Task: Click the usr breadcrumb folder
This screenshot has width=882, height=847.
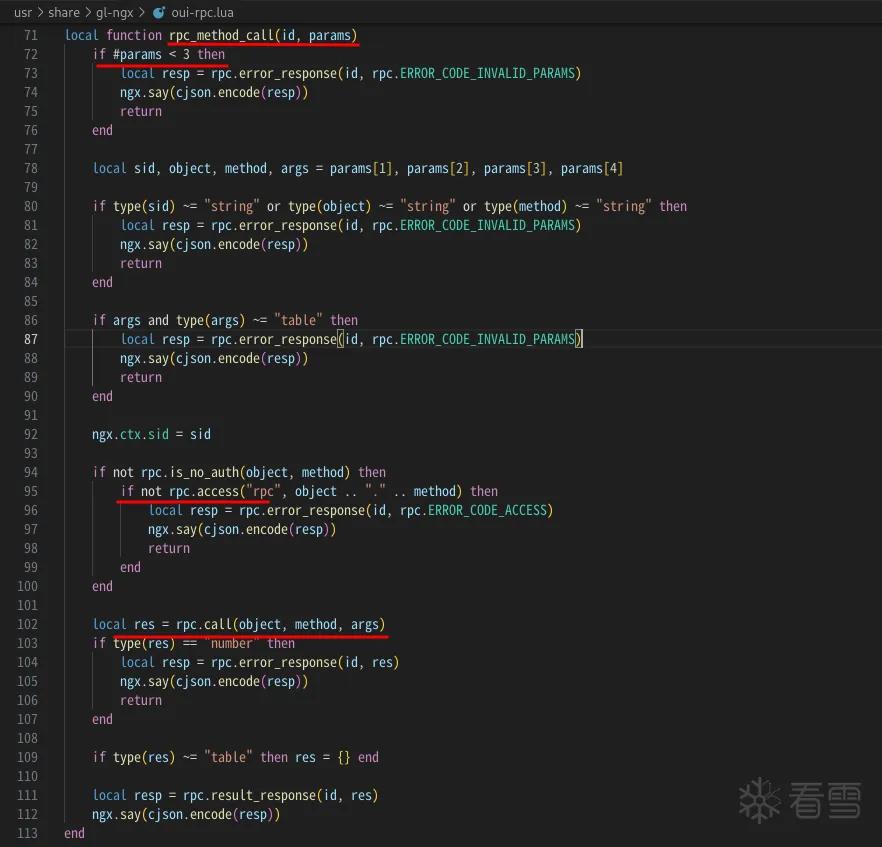Action: pos(23,12)
